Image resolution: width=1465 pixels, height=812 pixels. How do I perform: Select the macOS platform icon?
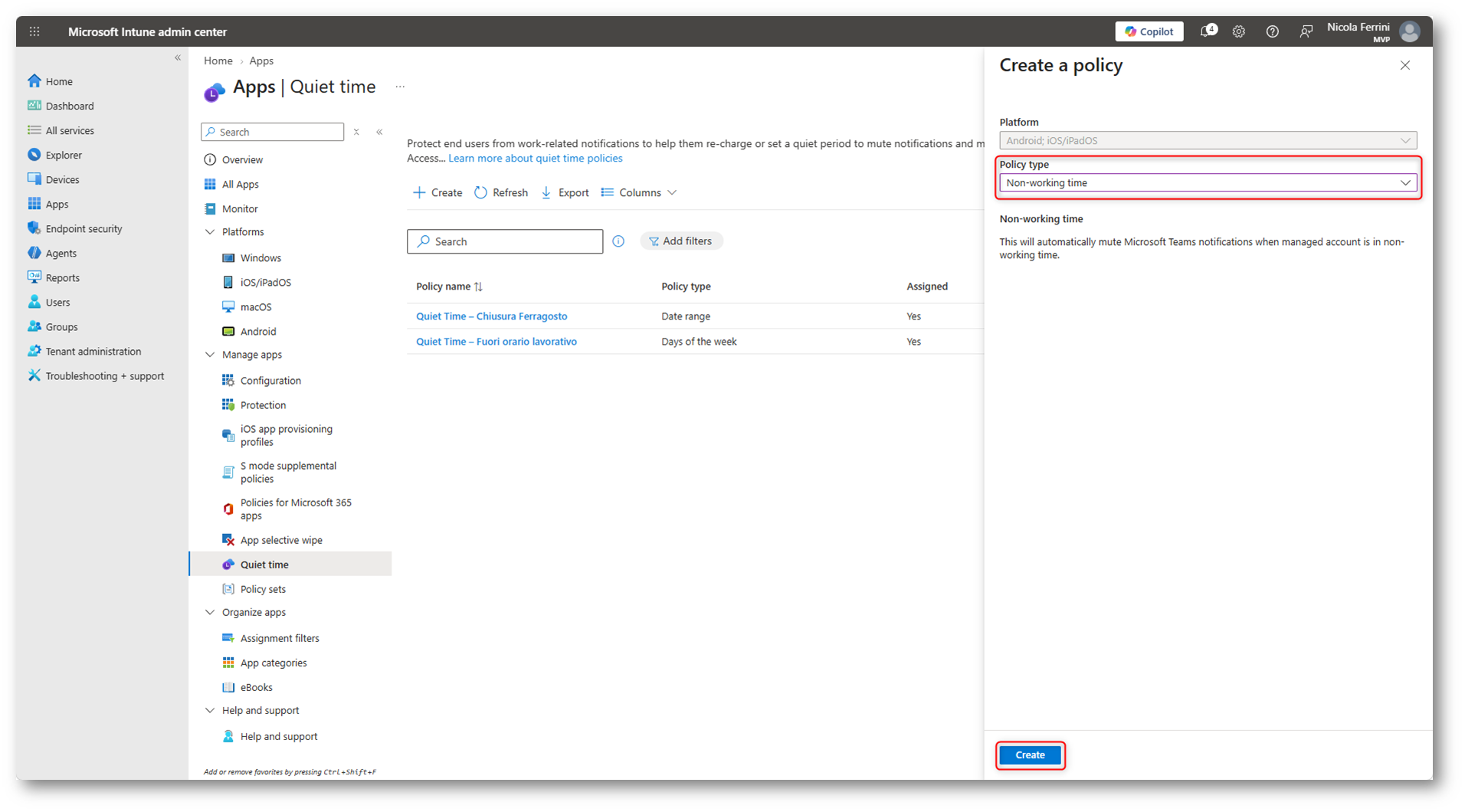tap(228, 306)
